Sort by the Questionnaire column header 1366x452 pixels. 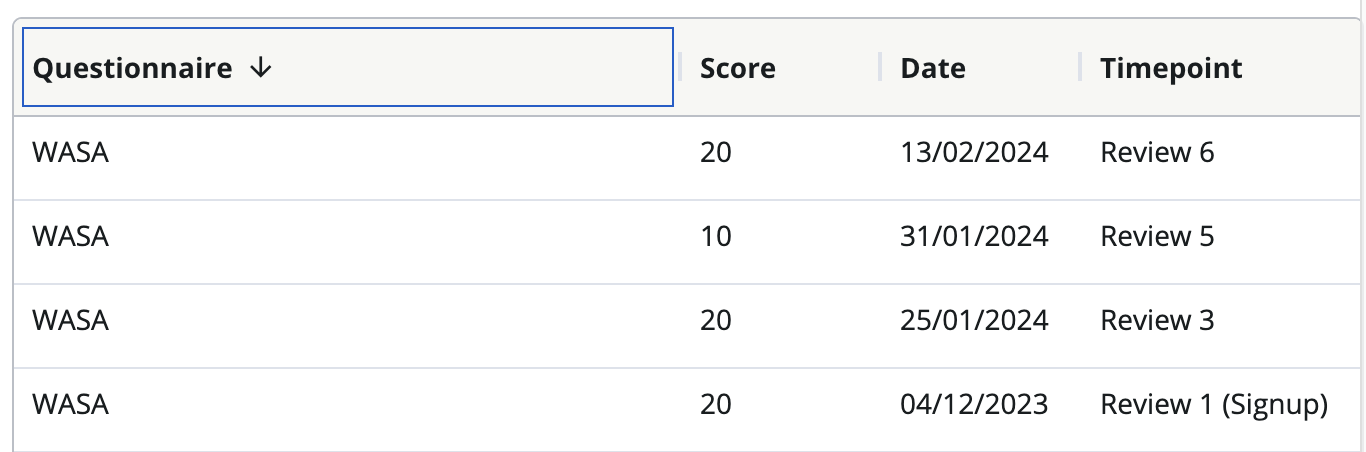tap(132, 68)
